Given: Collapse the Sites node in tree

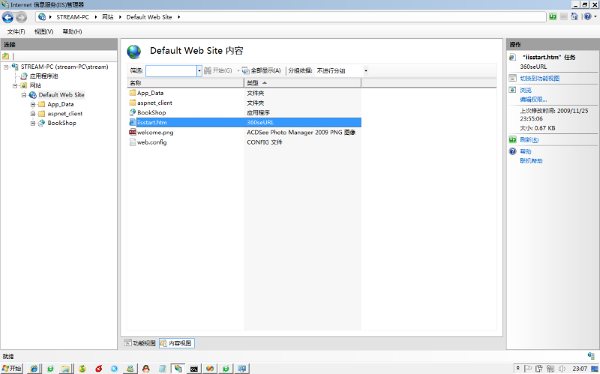Looking at the screenshot, I should click(x=15, y=85).
